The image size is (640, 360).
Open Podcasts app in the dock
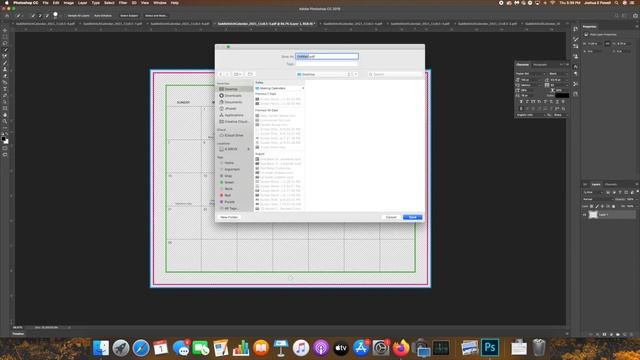[x=321, y=348]
